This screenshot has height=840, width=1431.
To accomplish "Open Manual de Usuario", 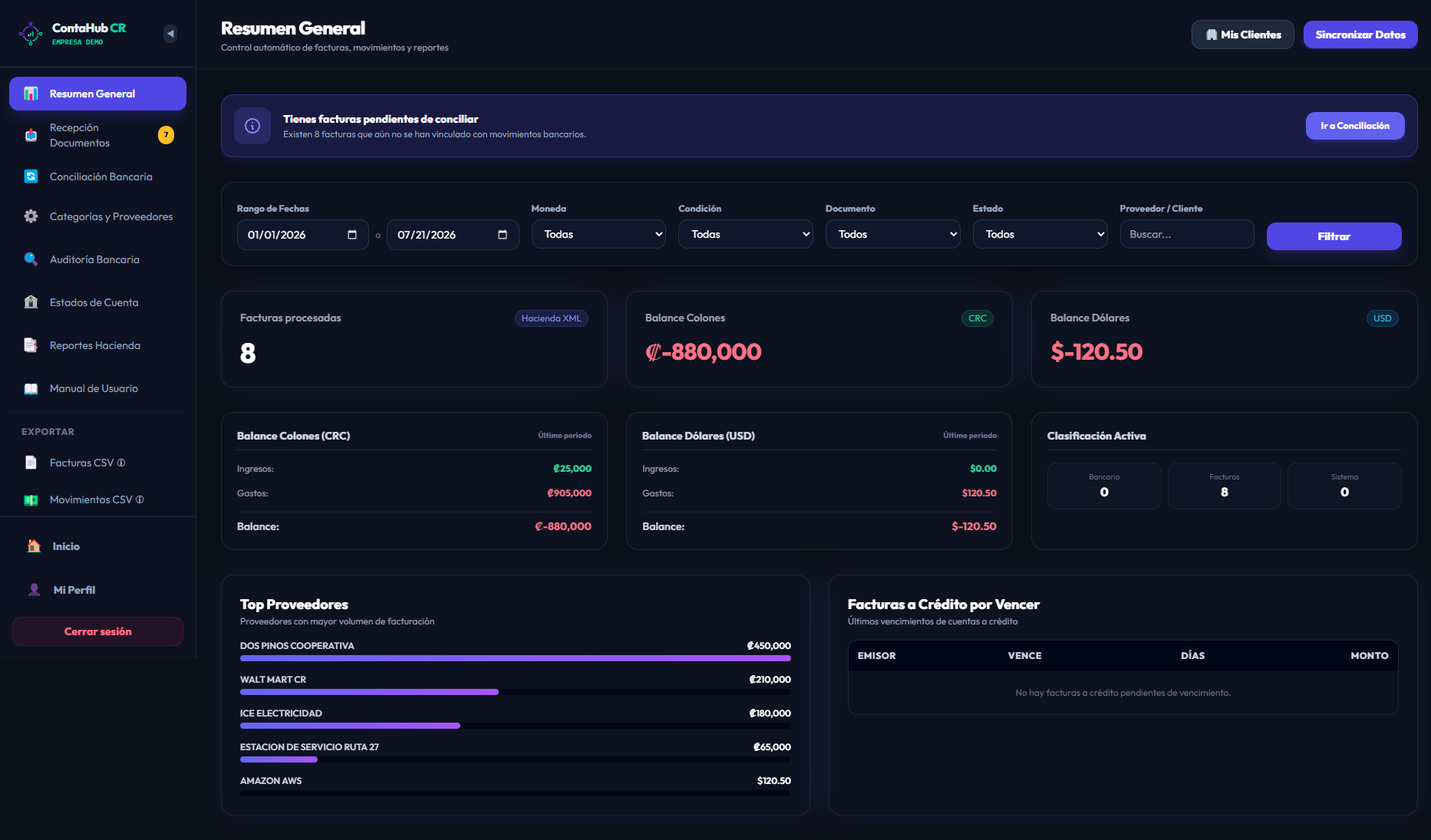I will 97,388.
